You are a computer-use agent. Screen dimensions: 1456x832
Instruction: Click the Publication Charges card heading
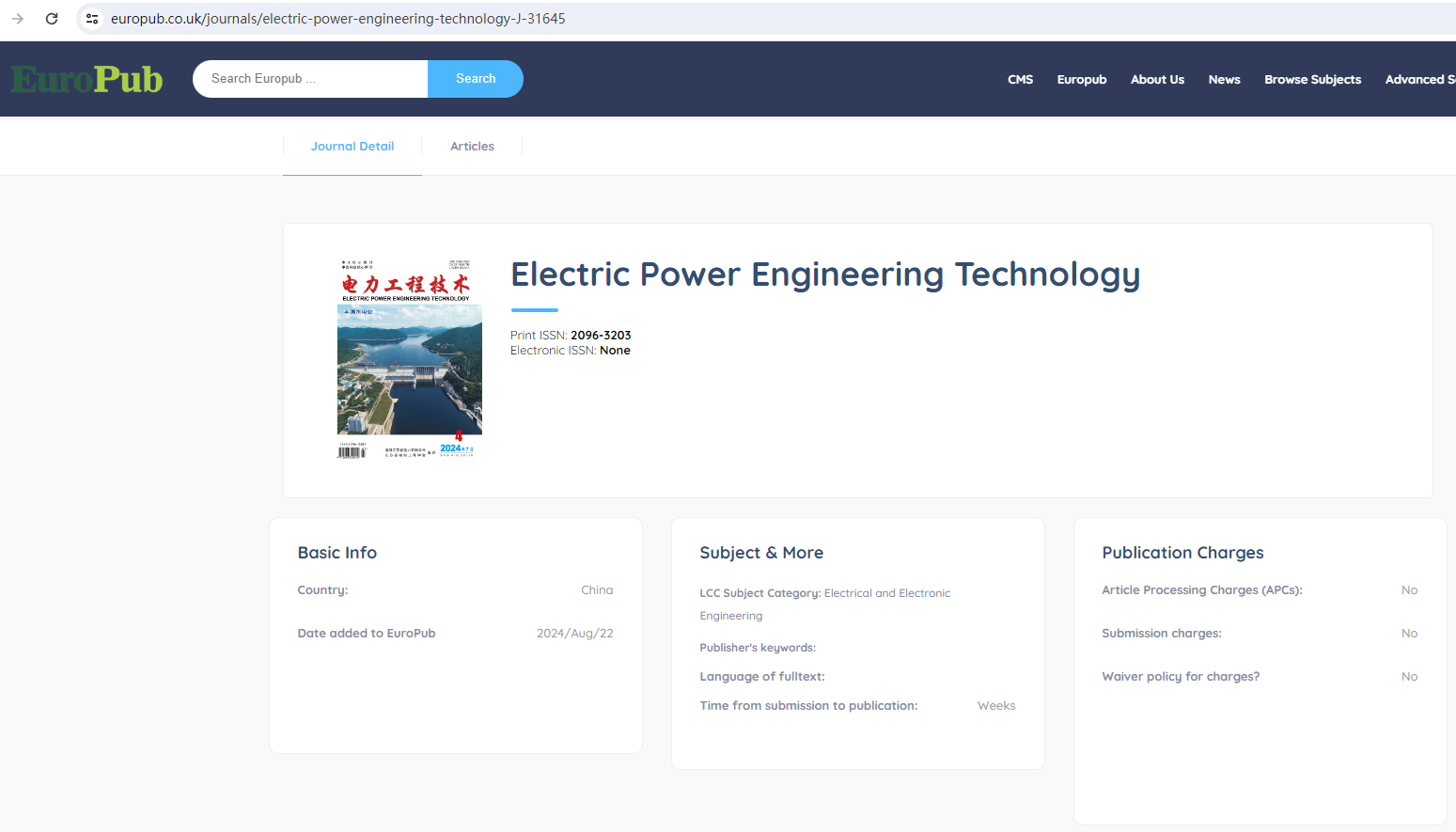pos(1182,553)
